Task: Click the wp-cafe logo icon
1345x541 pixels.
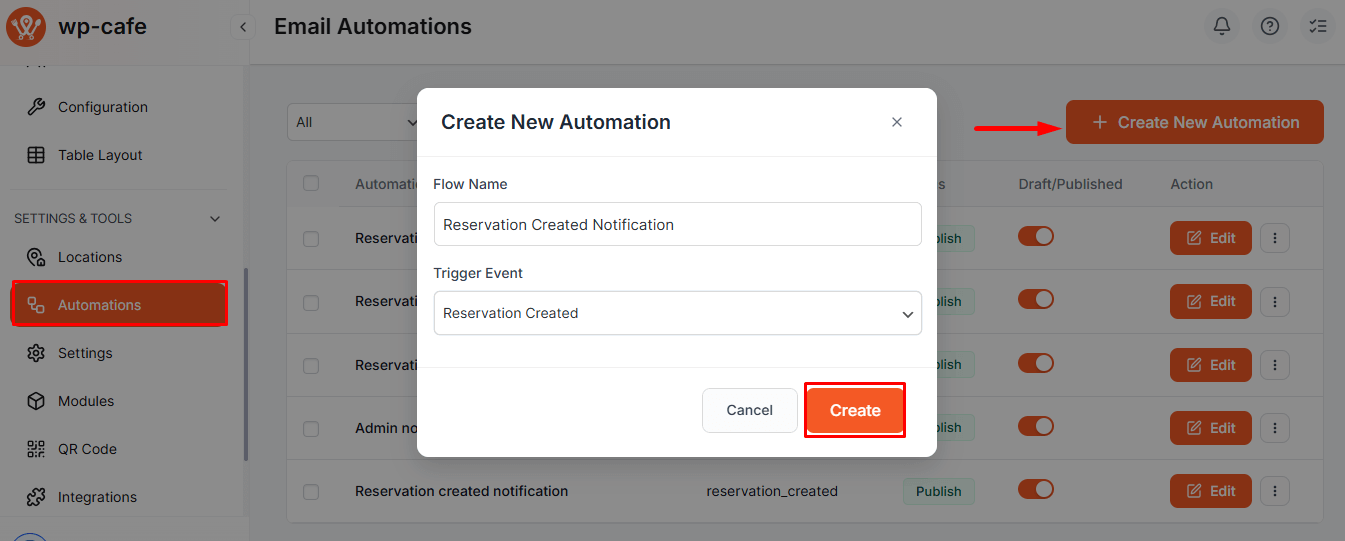Action: pos(25,27)
